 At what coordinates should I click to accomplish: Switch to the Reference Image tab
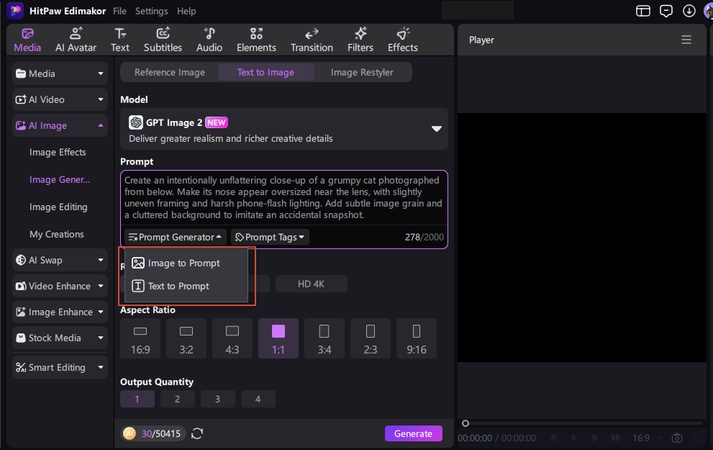click(x=170, y=72)
